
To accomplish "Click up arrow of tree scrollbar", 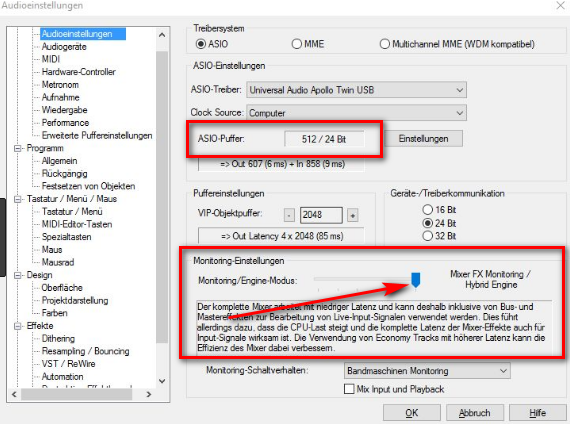I will click(162, 35).
